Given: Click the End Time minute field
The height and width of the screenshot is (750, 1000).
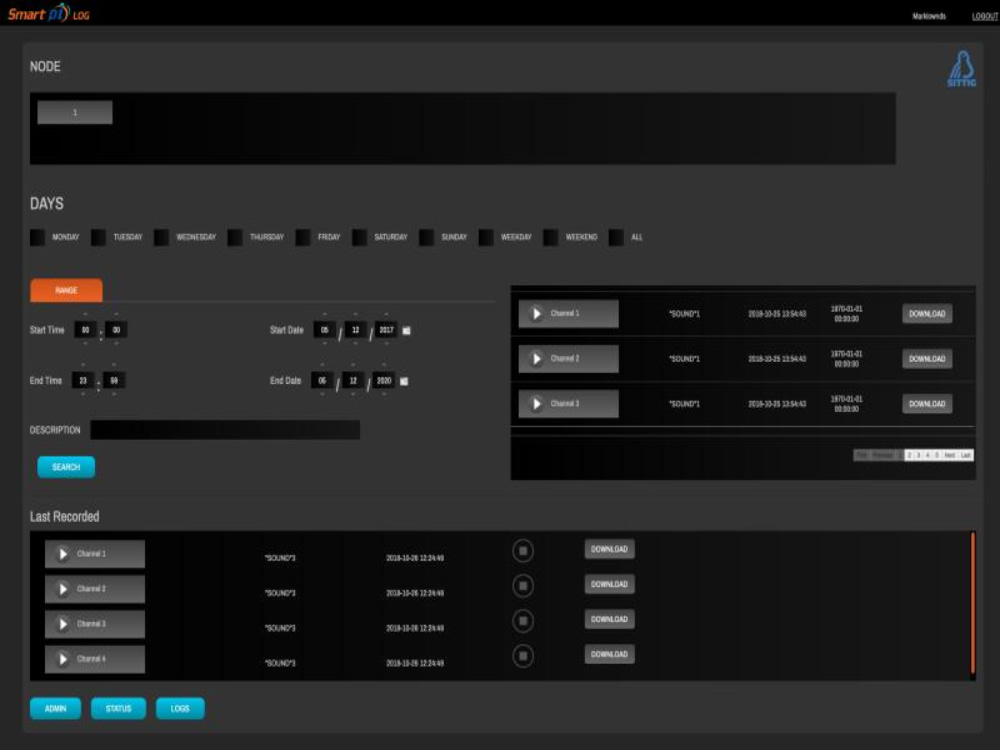Looking at the screenshot, I should (114, 381).
